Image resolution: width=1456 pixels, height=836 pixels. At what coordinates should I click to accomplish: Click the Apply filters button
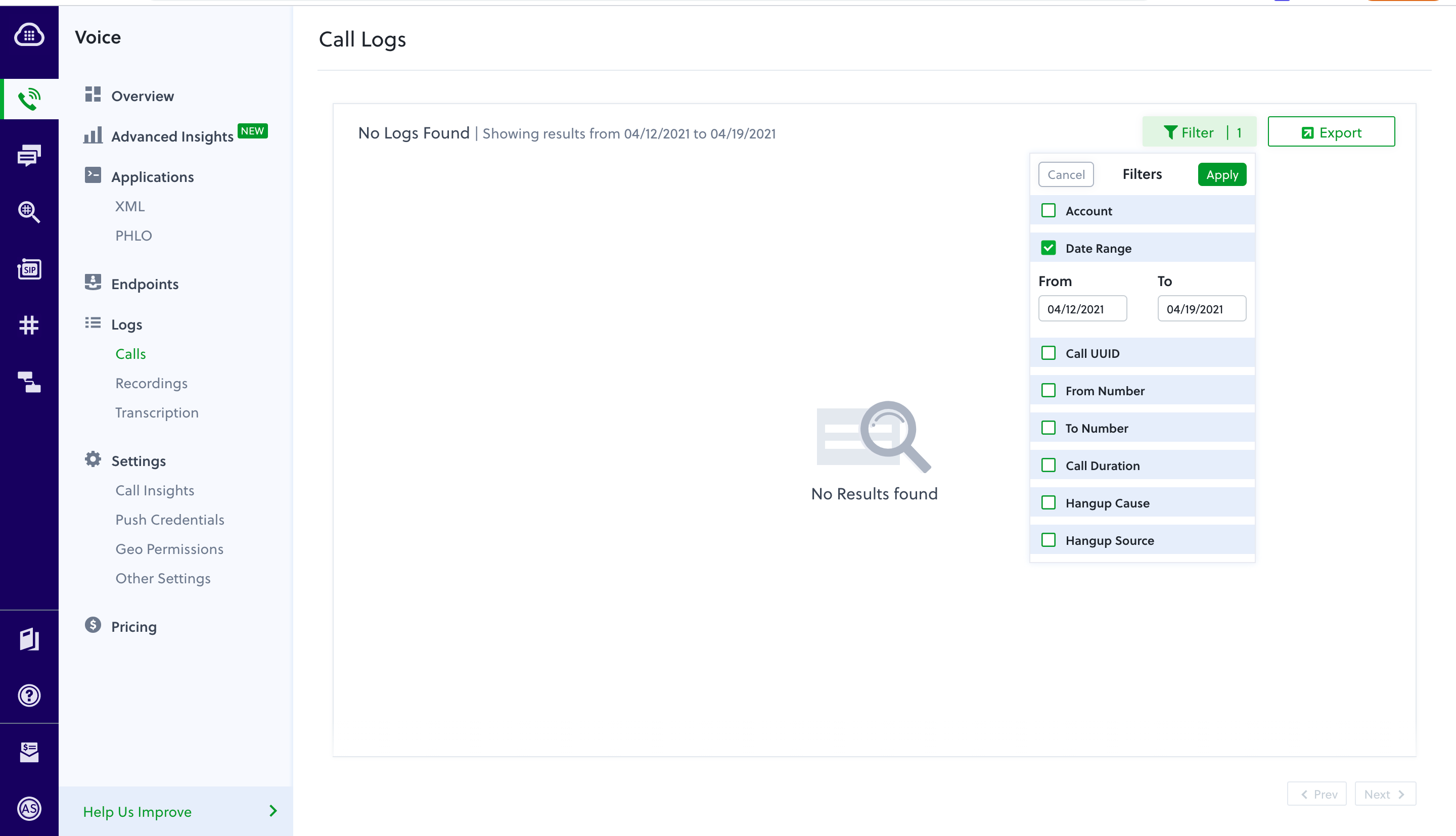click(1222, 174)
